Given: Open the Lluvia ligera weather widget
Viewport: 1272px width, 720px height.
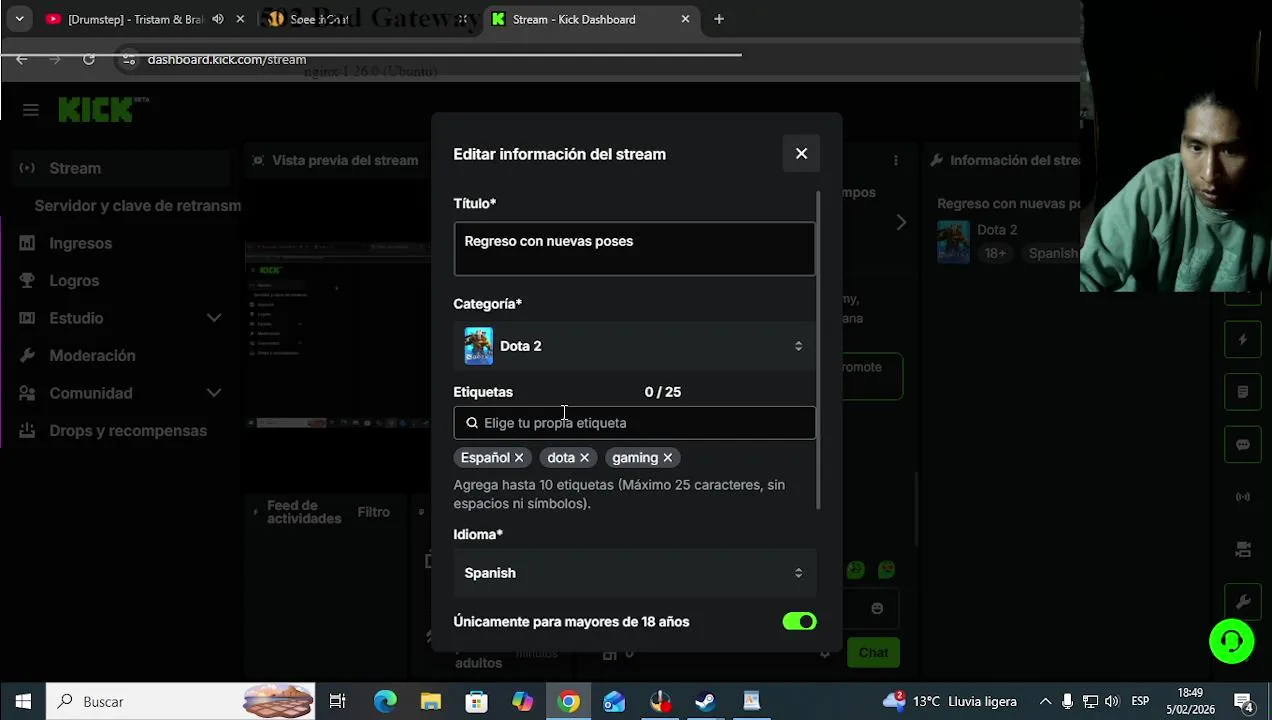Looking at the screenshot, I should point(949,701).
